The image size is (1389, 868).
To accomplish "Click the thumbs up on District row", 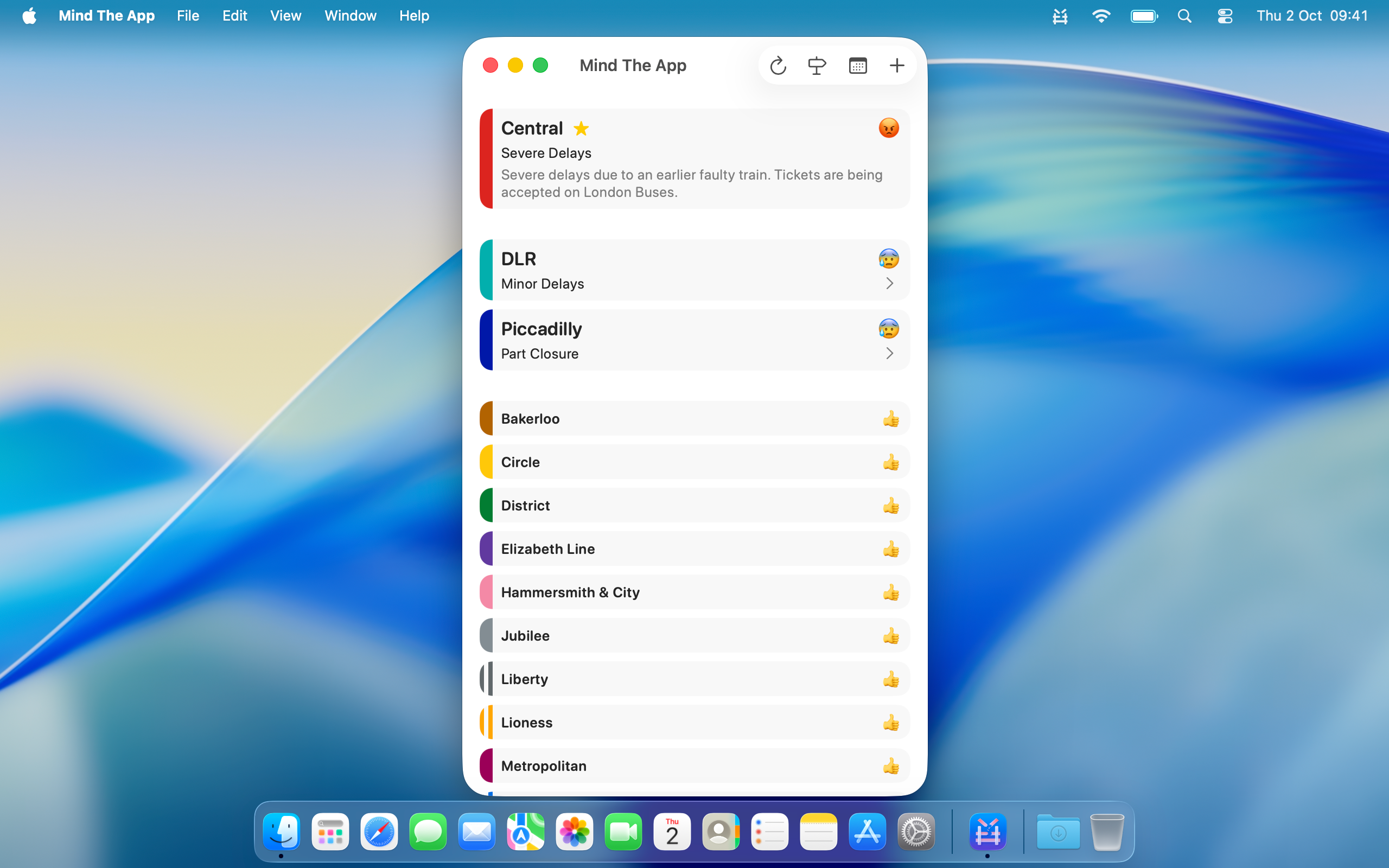I will tap(891, 505).
